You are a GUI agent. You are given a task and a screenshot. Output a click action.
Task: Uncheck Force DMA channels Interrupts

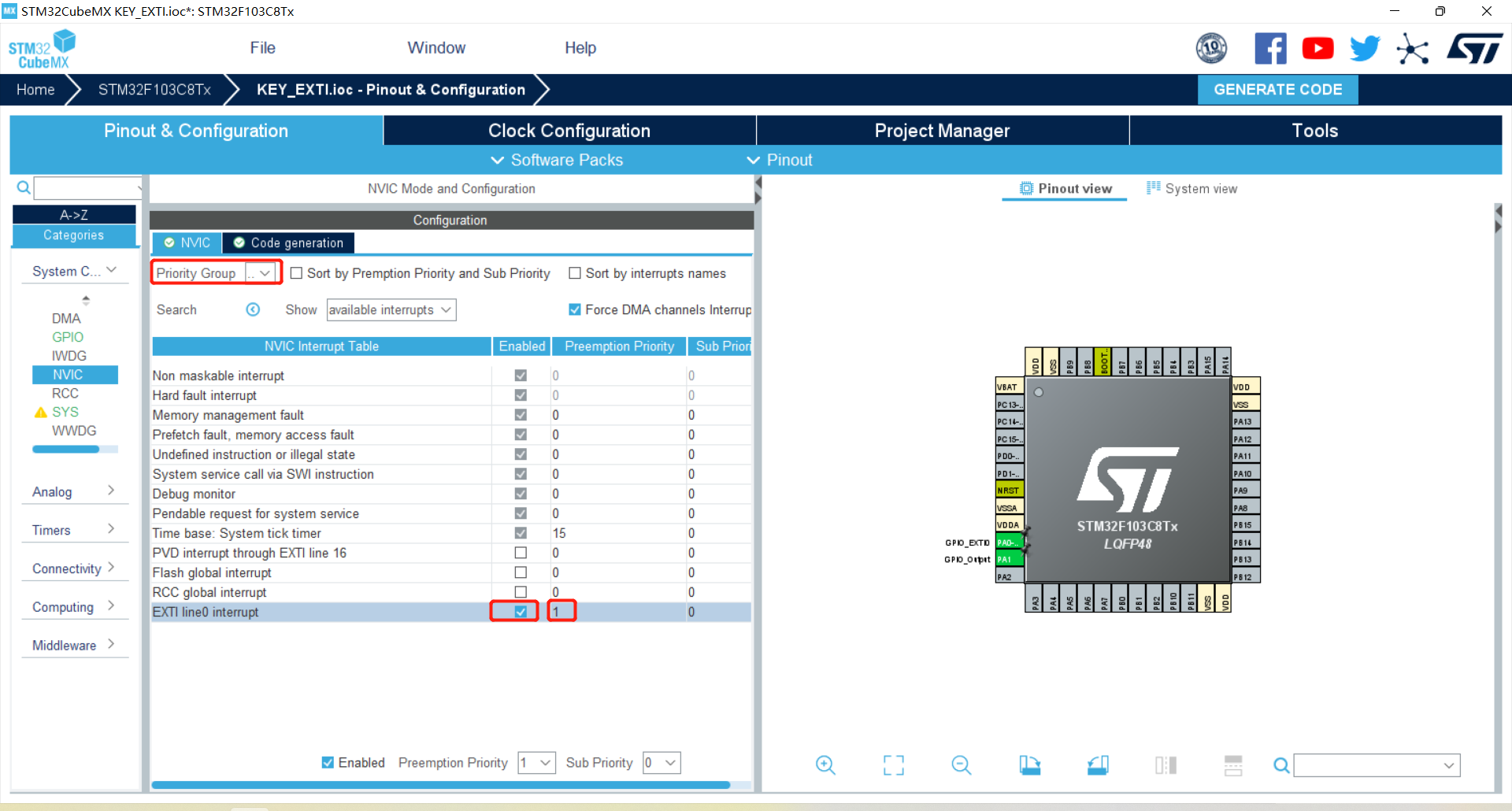574,309
